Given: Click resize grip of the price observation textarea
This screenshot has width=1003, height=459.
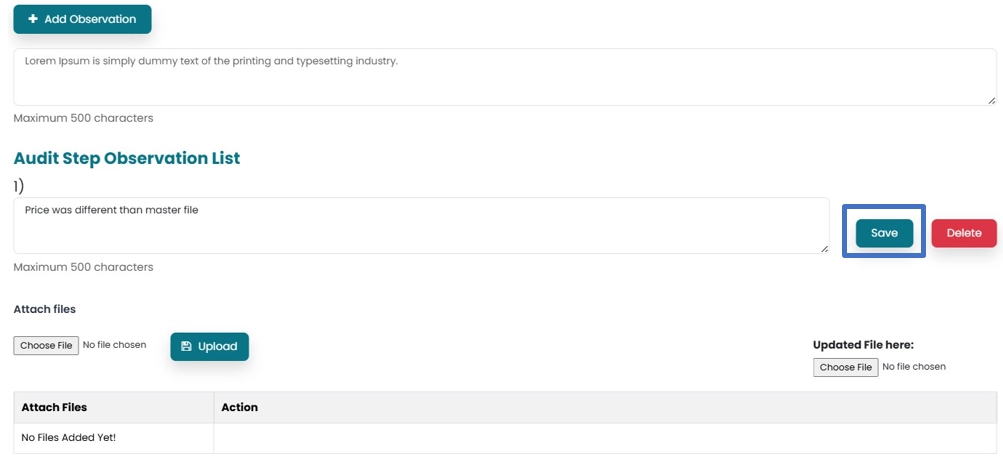Looking at the screenshot, I should [x=824, y=248].
